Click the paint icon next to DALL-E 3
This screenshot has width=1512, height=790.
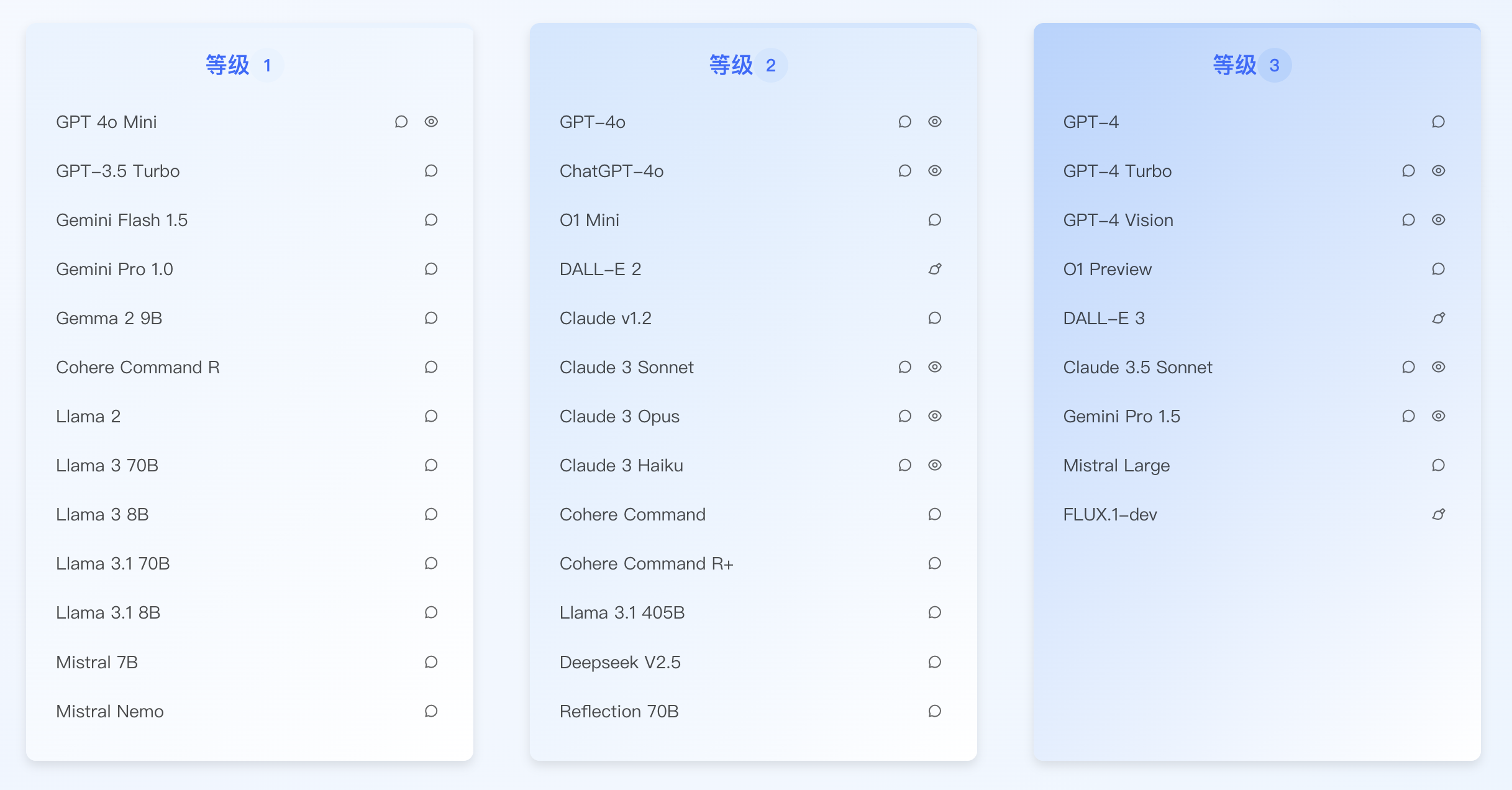pyautogui.click(x=1438, y=318)
